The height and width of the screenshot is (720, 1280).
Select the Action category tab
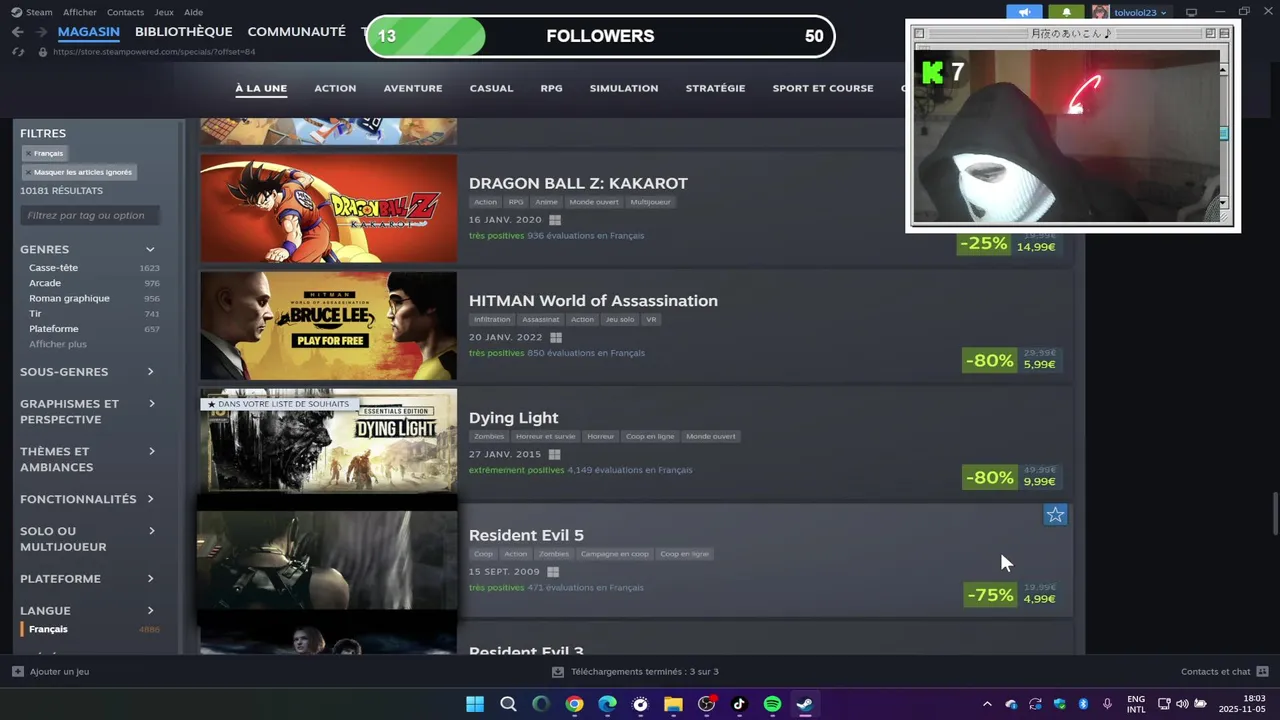tap(335, 88)
